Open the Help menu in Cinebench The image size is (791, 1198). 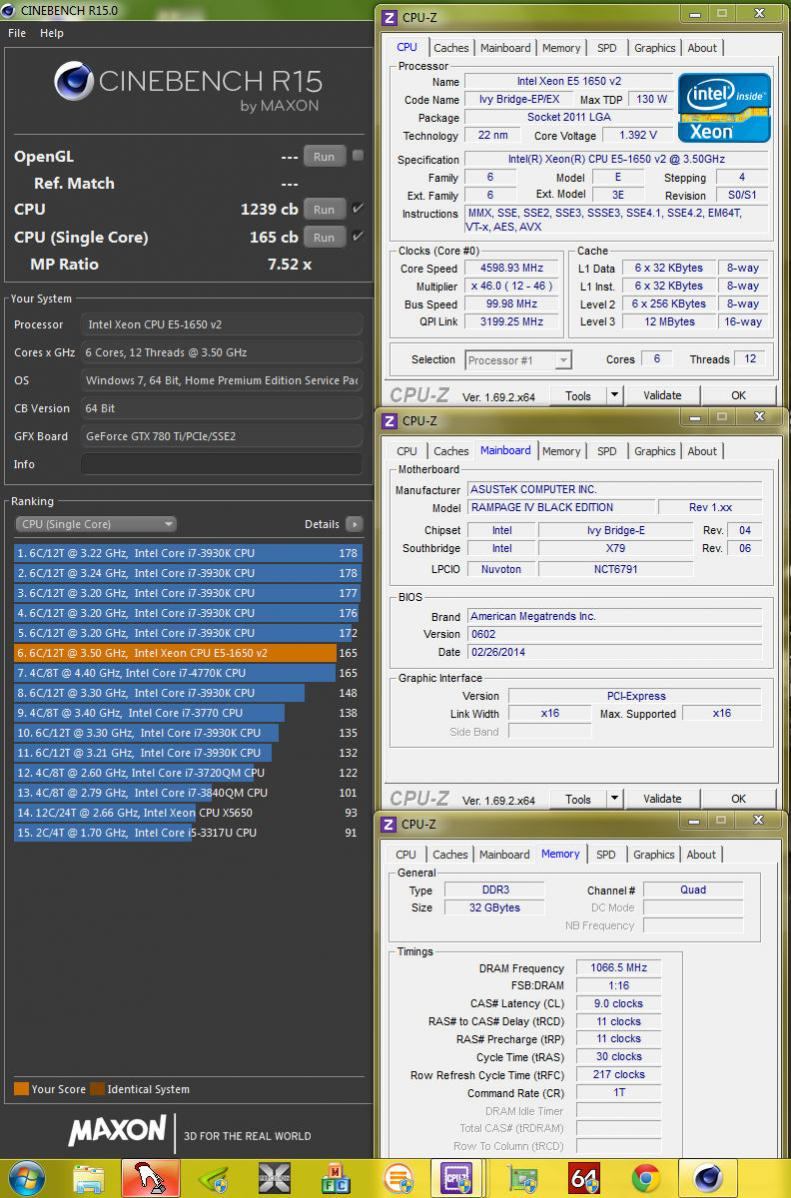52,33
